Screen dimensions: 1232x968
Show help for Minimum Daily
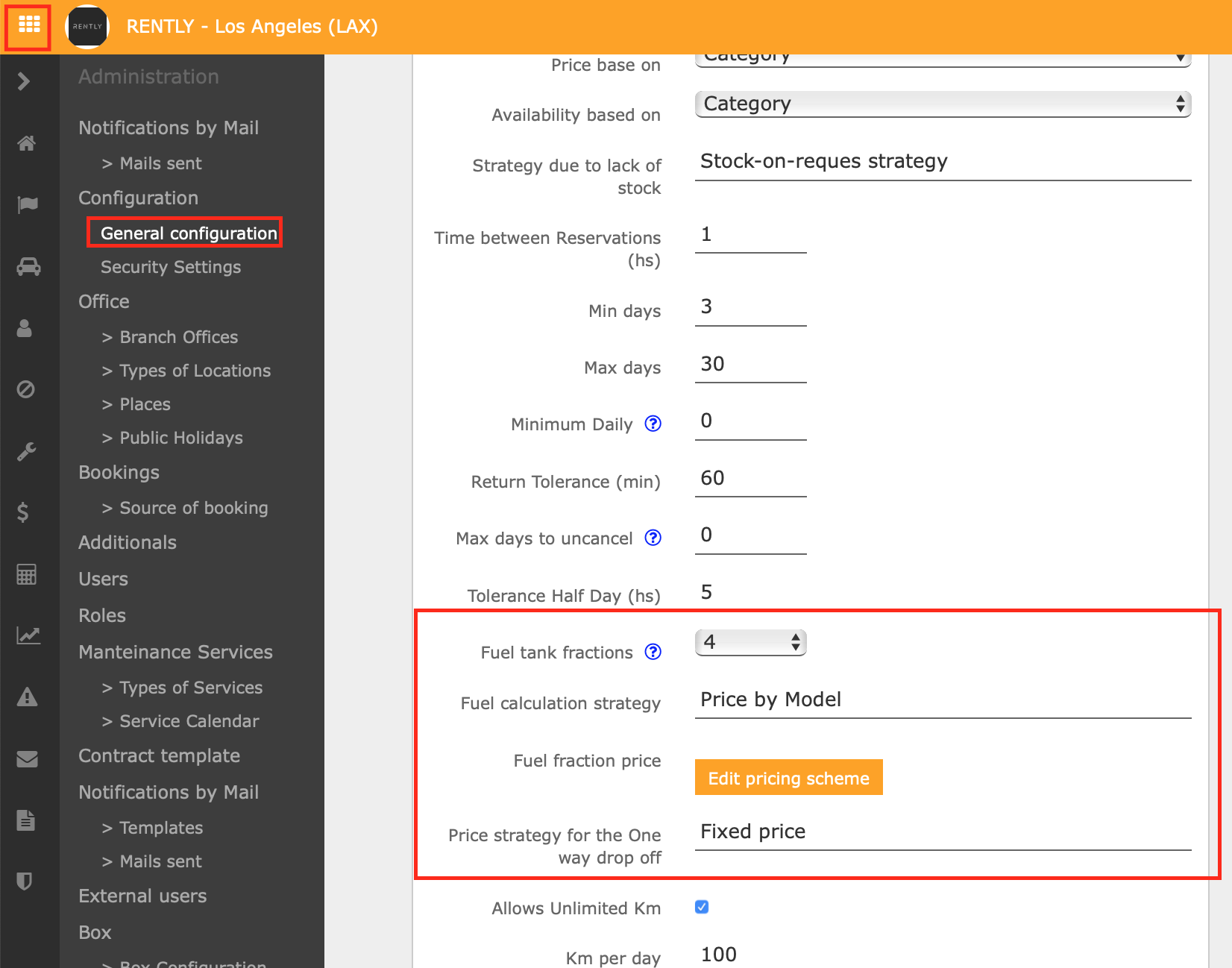coord(653,424)
